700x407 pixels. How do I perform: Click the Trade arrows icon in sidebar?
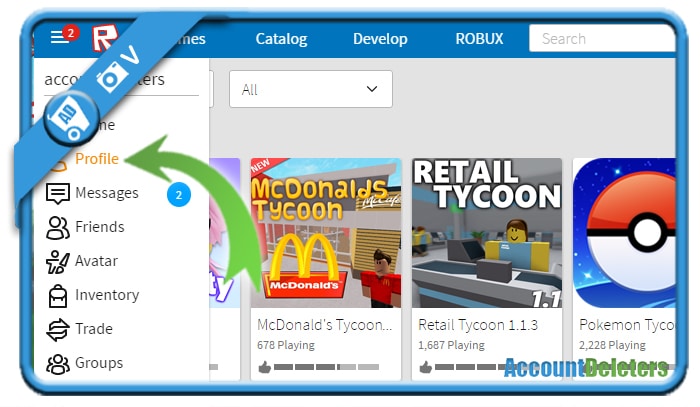[x=58, y=330]
